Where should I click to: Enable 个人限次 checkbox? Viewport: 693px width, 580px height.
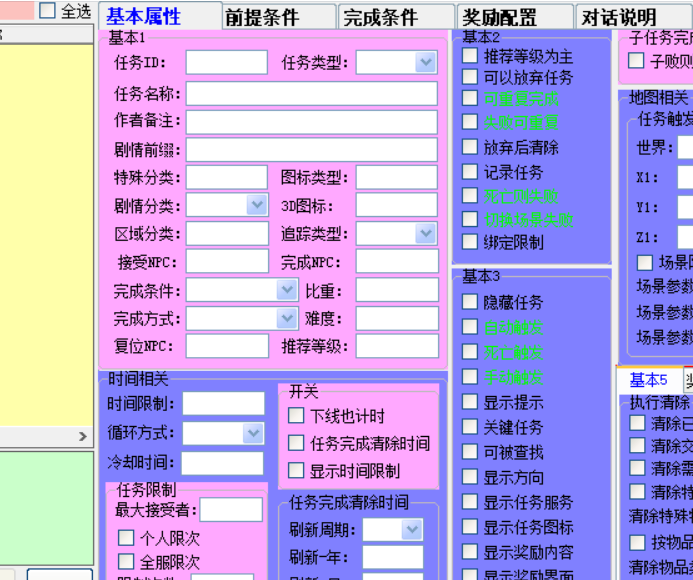(x=126, y=538)
